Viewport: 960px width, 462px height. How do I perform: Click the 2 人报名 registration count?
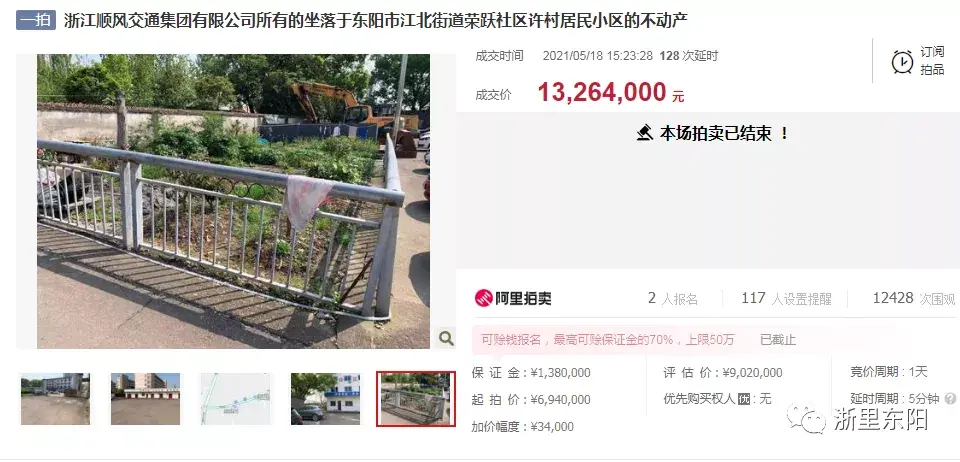coord(673,299)
